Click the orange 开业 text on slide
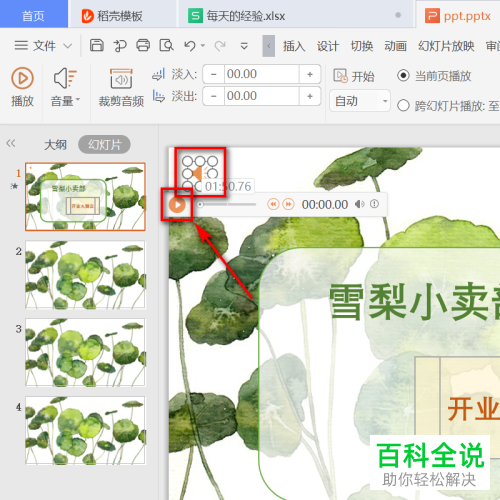Viewport: 500px width, 500px height. [474, 409]
